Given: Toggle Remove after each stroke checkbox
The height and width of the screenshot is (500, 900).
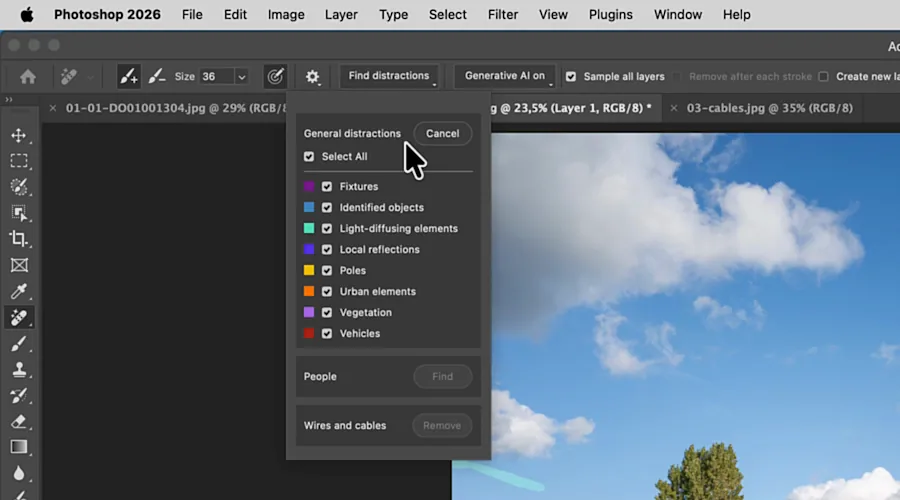Looking at the screenshot, I should pos(676,76).
